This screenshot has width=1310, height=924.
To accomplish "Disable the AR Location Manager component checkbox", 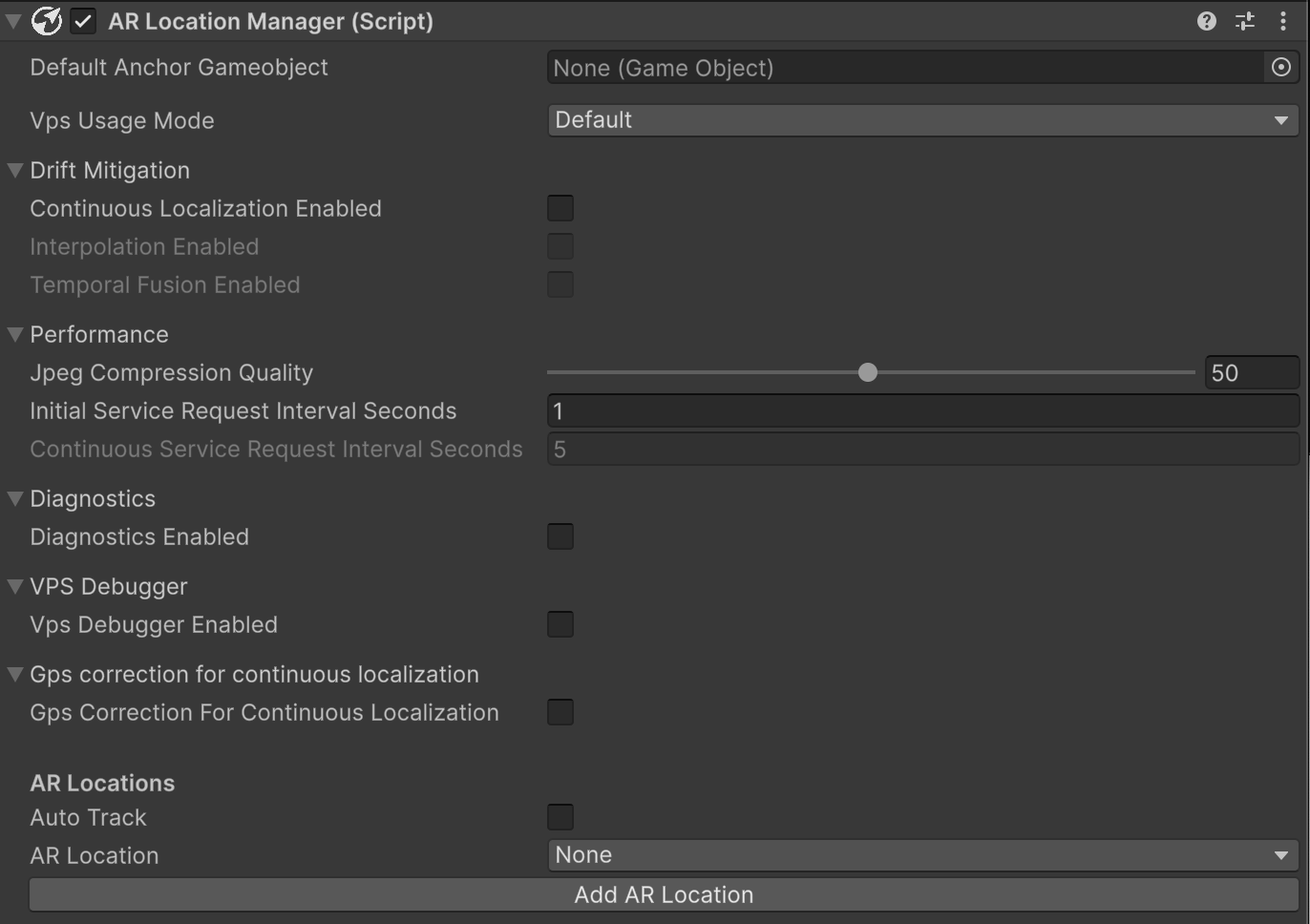I will click(x=83, y=20).
